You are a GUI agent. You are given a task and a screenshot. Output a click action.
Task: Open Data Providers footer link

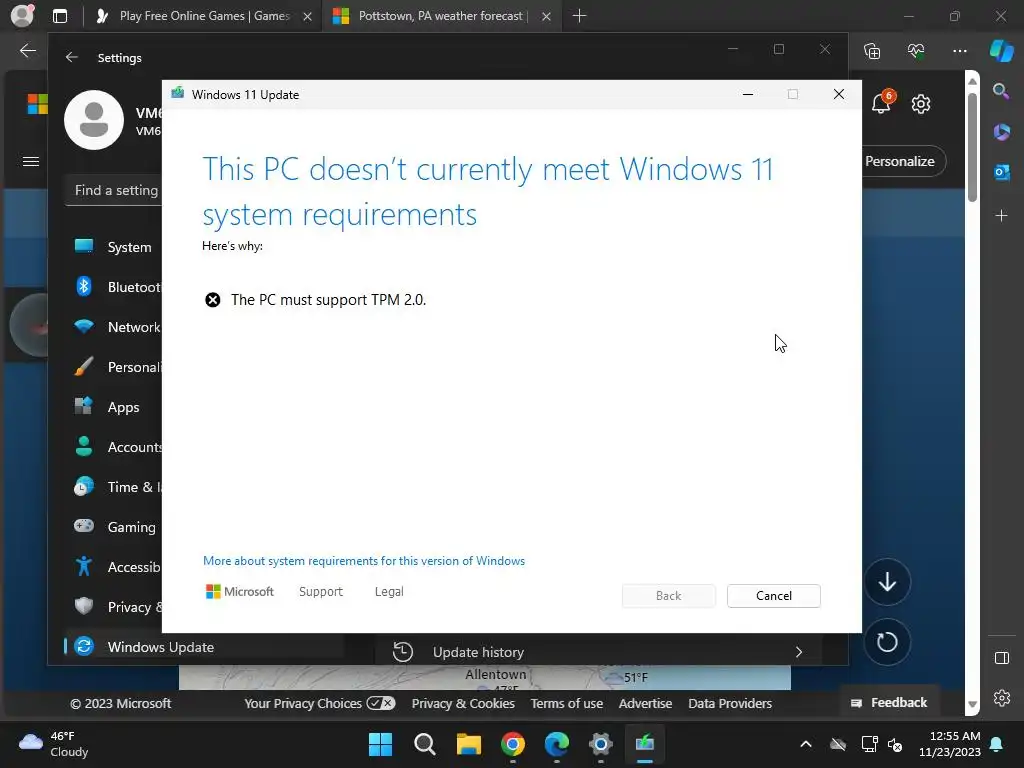[729, 703]
